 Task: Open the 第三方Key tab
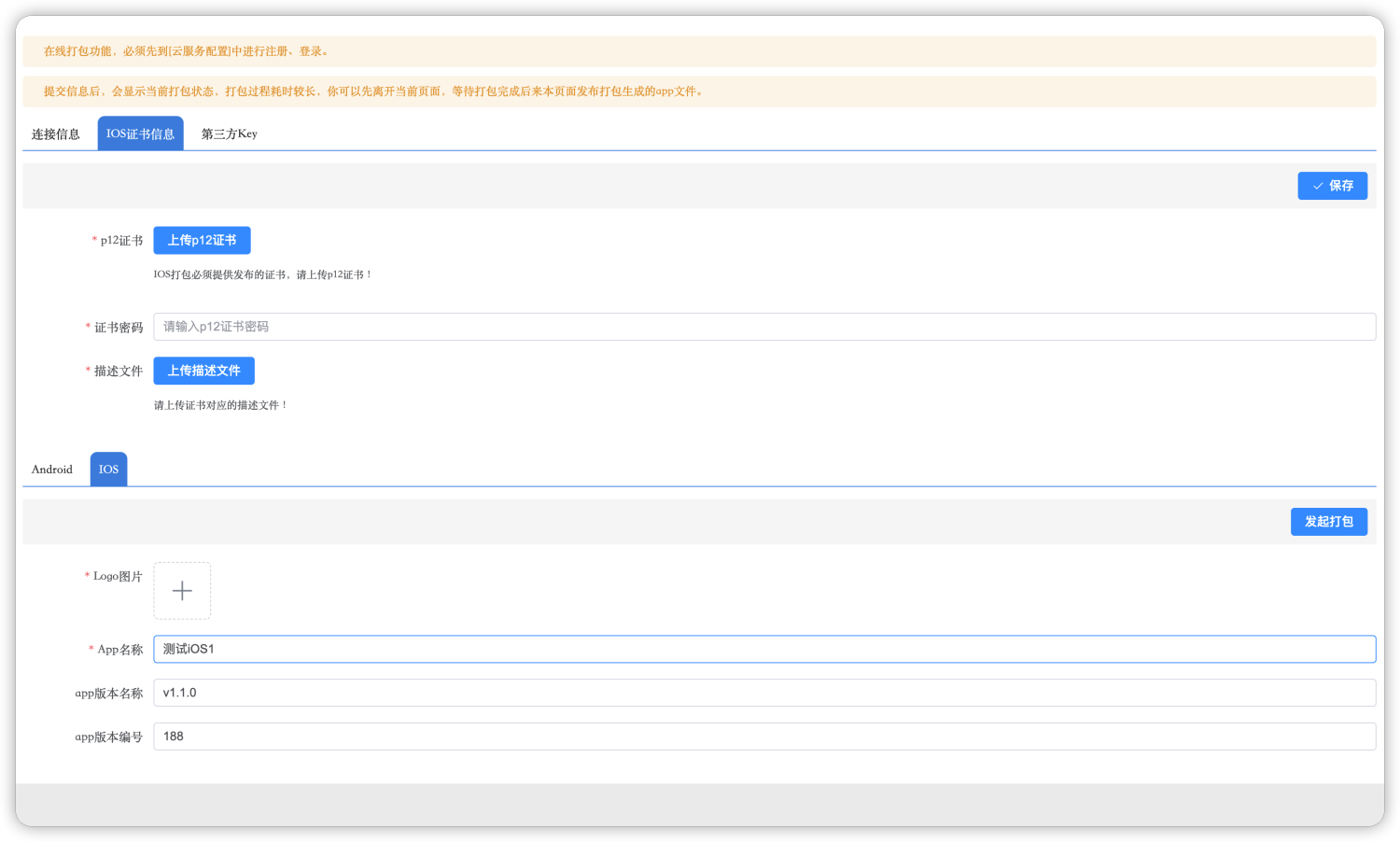[229, 134]
